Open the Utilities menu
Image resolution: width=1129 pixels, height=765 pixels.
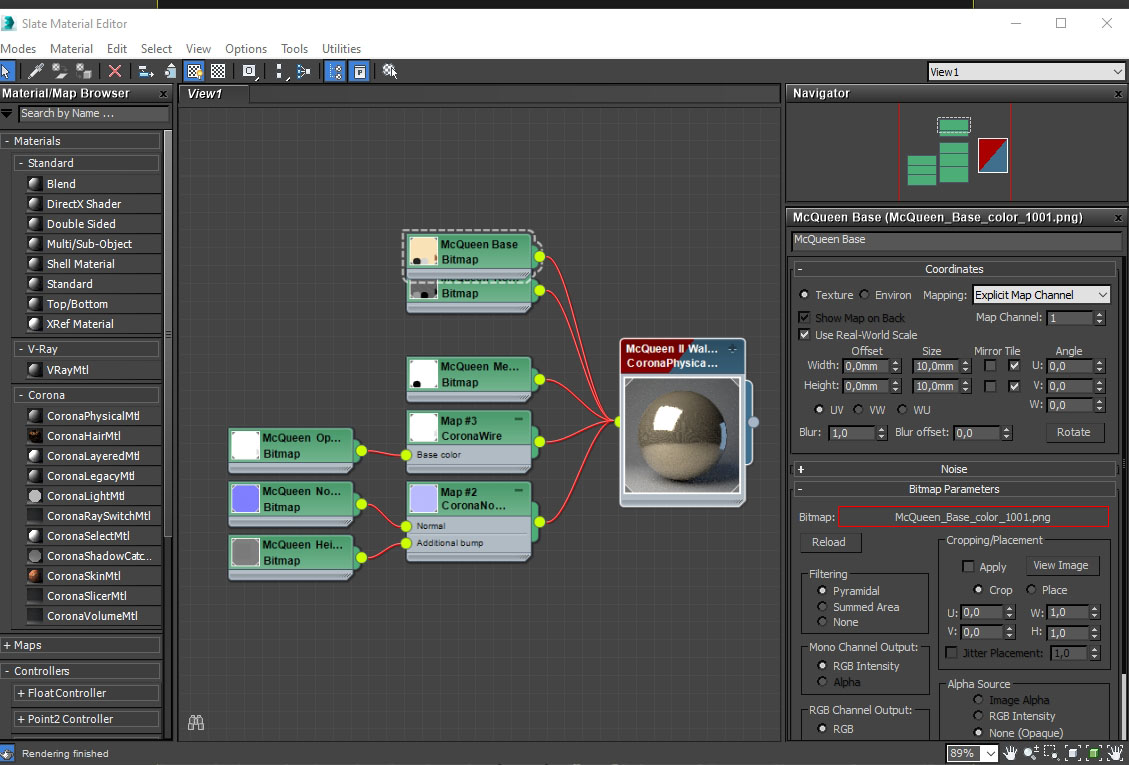pyautogui.click(x=341, y=48)
